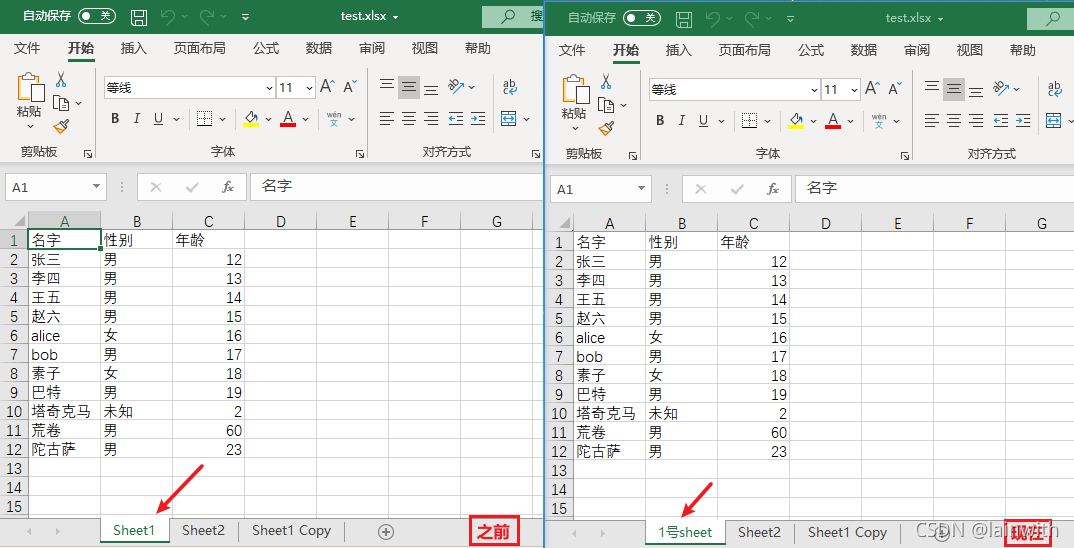Click Insert Function fx in left window

tap(228, 186)
